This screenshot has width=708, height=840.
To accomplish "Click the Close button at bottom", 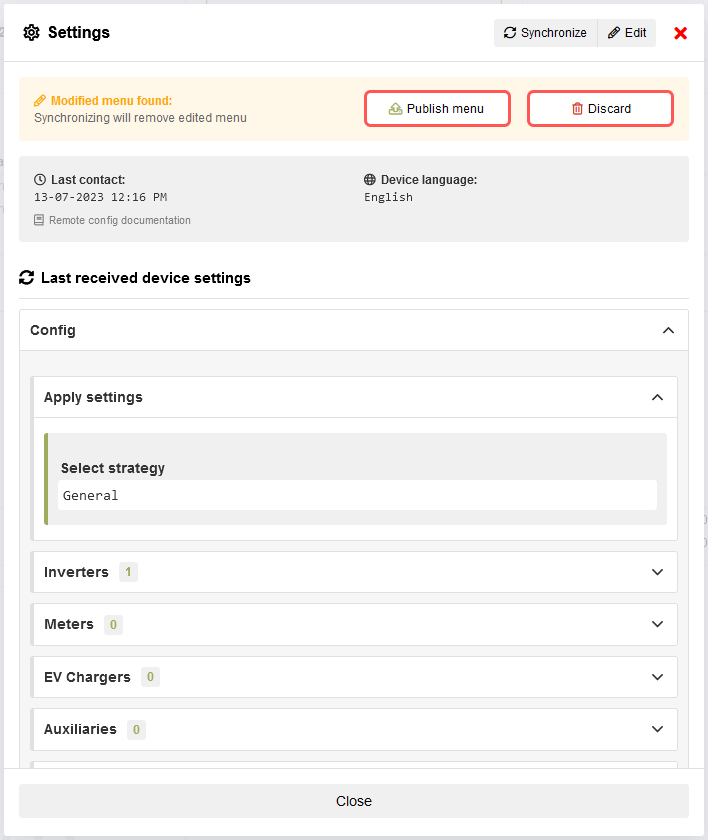I will tap(354, 801).
